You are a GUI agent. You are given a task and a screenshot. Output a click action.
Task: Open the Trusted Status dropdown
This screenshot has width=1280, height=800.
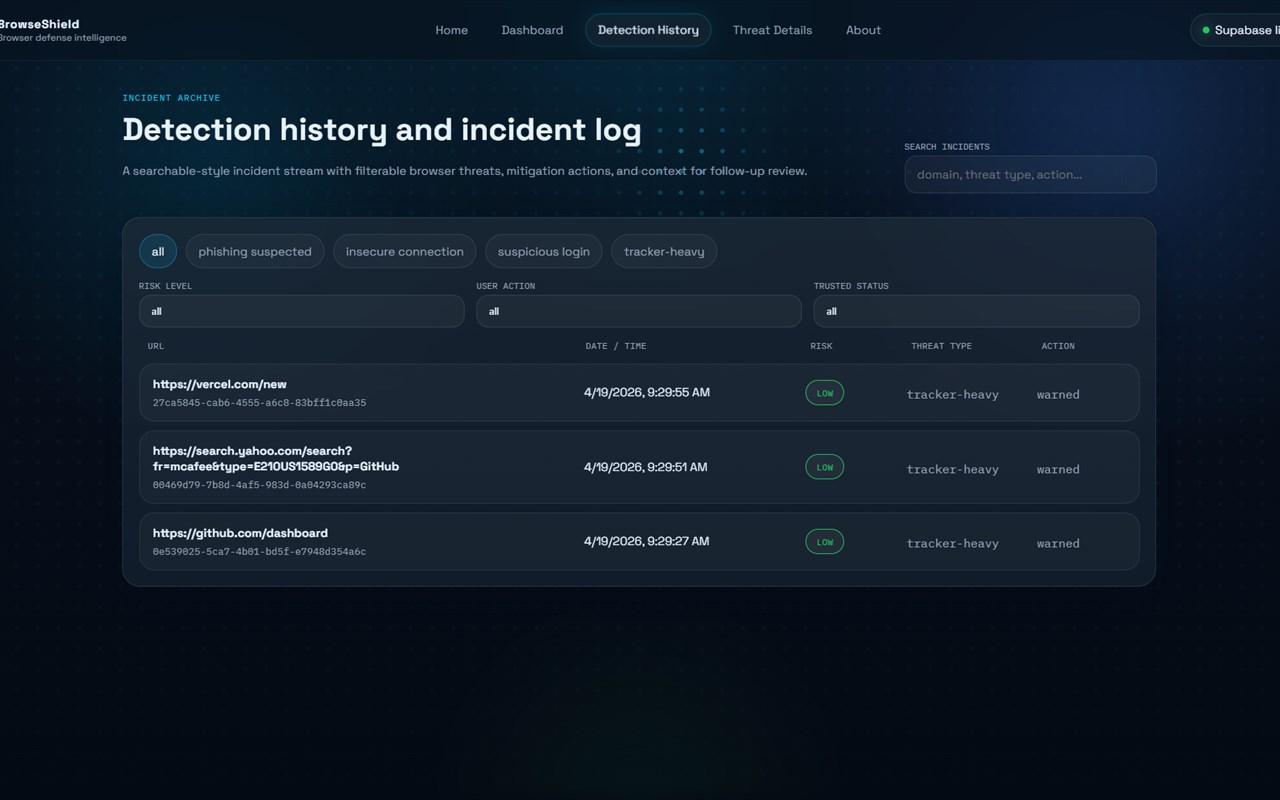pos(976,311)
